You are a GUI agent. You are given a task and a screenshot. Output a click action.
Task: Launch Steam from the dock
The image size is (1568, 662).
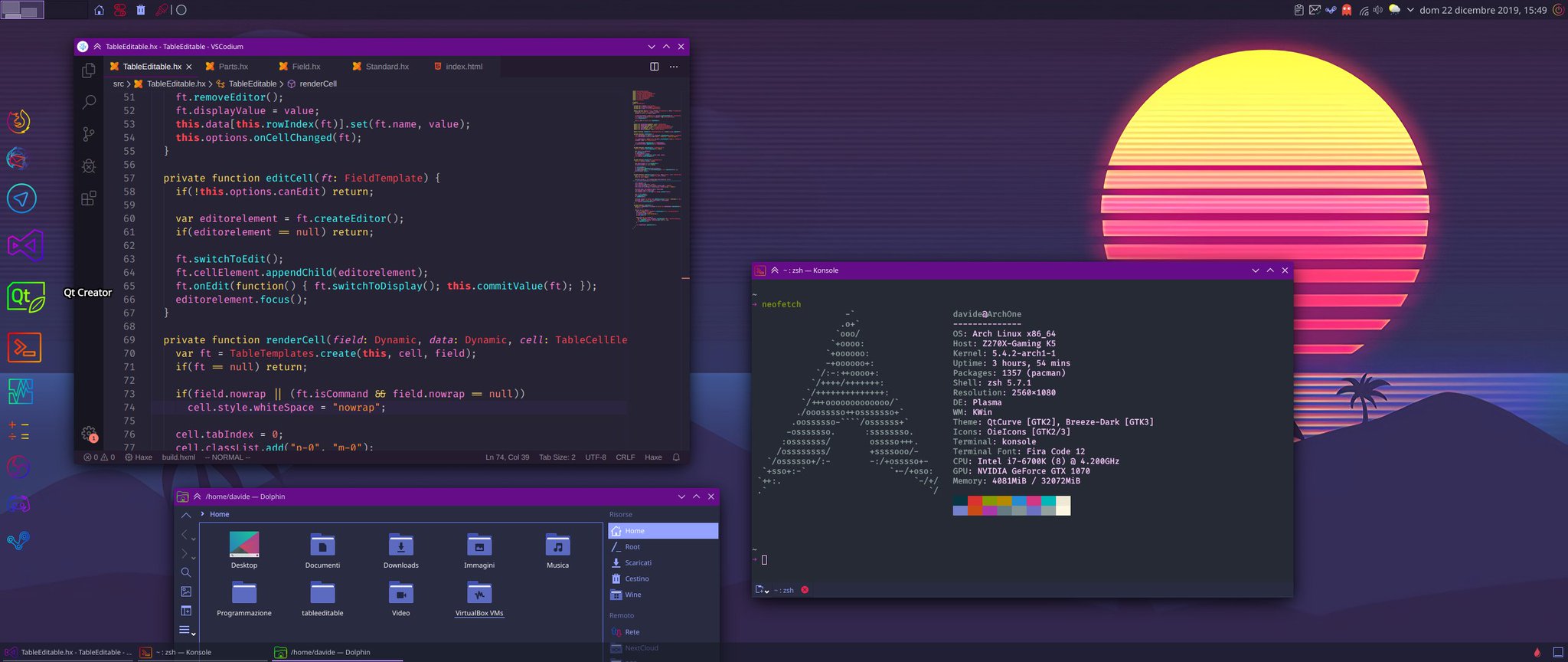pos(18,541)
